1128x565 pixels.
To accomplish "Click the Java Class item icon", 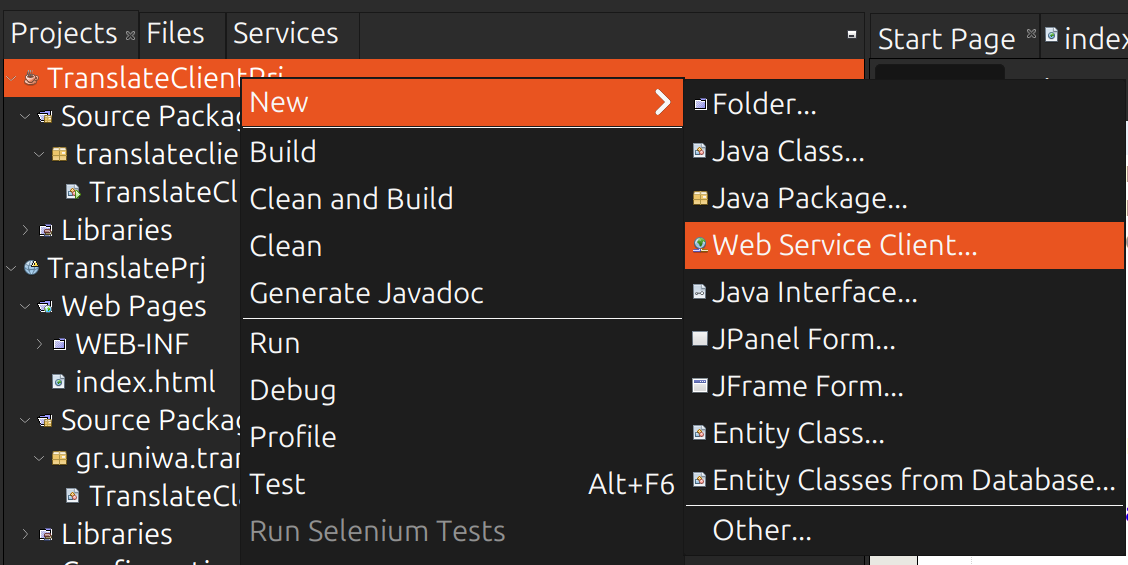I will pyautogui.click(x=700, y=151).
